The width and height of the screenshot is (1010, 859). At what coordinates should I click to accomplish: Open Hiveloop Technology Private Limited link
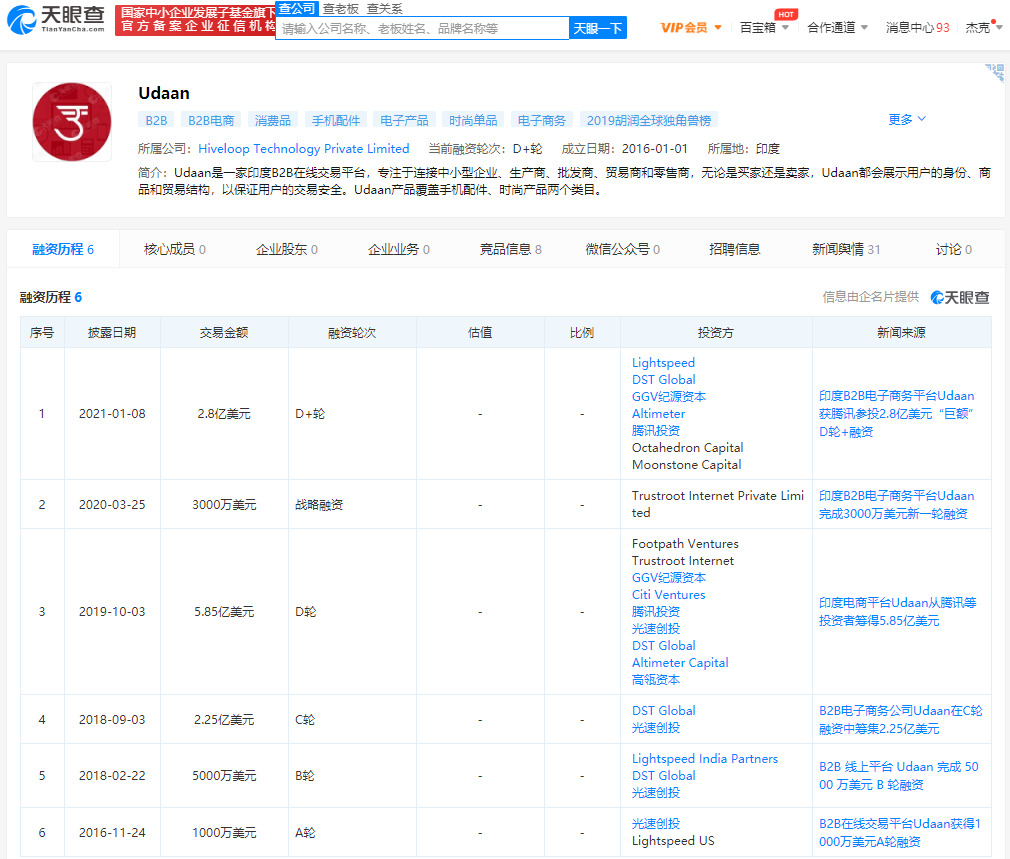[303, 149]
